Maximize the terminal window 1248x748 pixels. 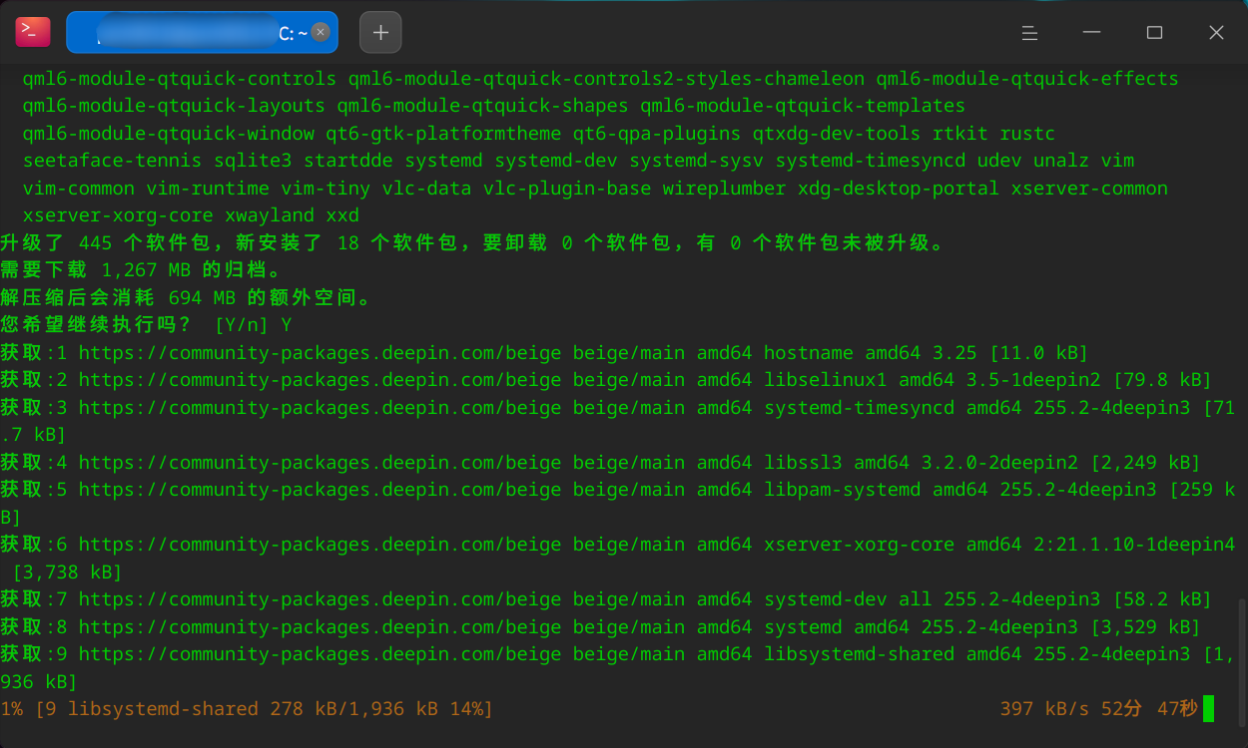(x=1154, y=33)
